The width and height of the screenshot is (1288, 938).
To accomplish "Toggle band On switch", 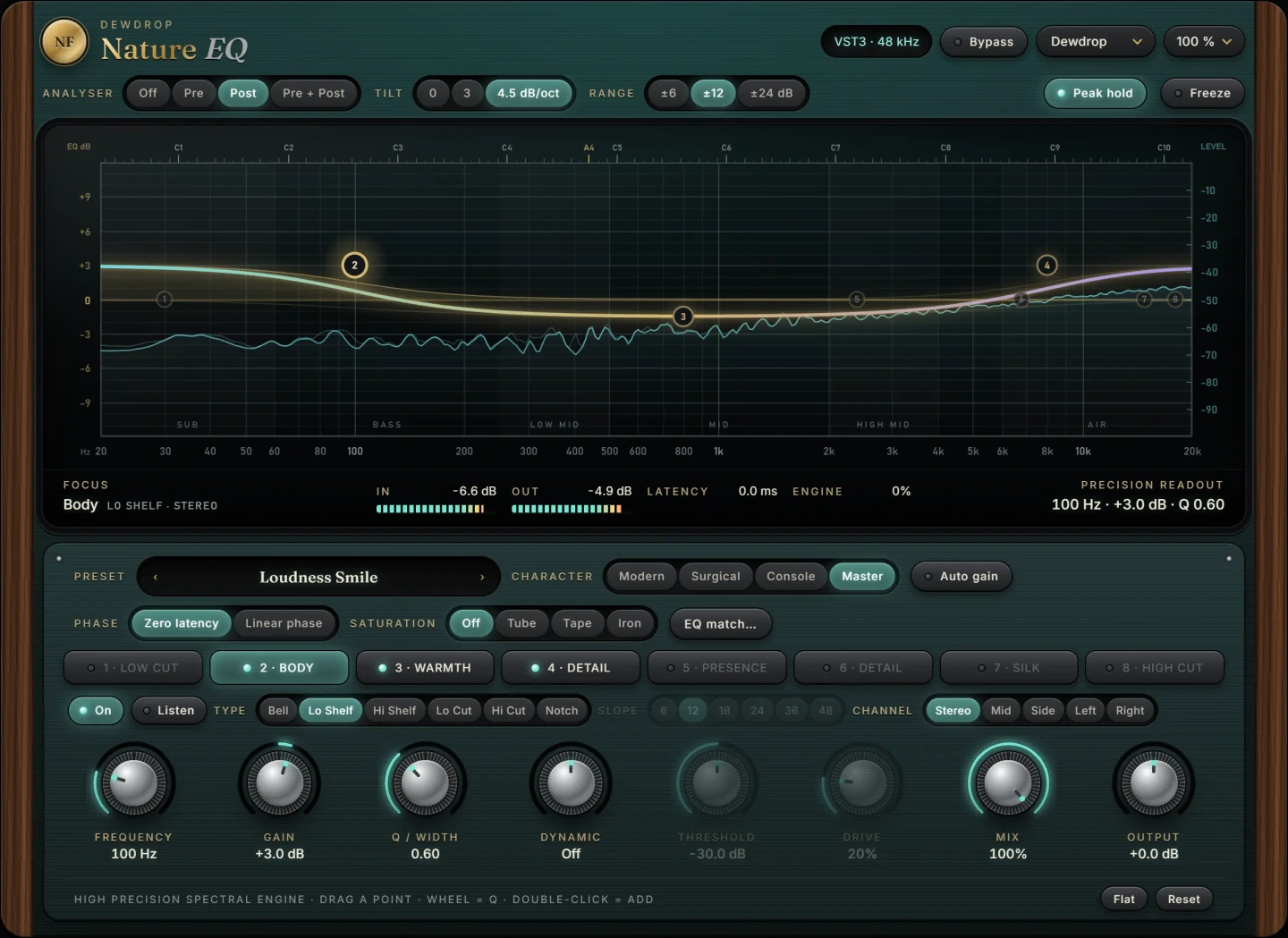I will (96, 711).
